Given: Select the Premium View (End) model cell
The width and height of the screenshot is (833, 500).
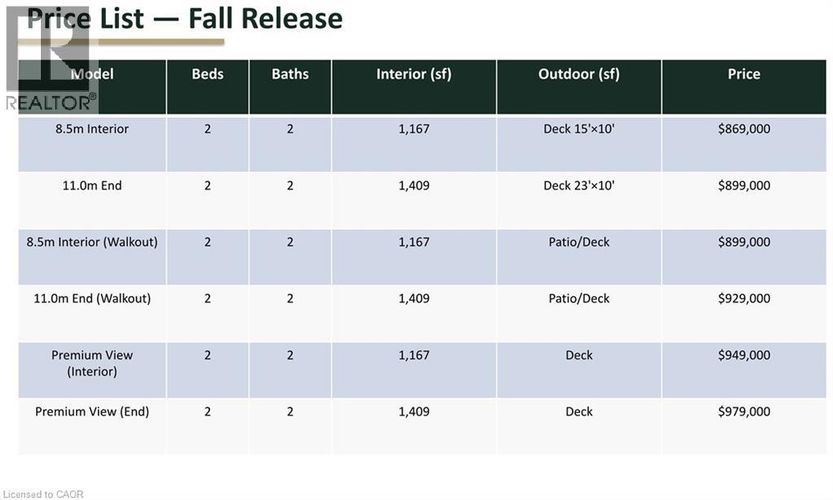Looking at the screenshot, I should click(x=92, y=411).
